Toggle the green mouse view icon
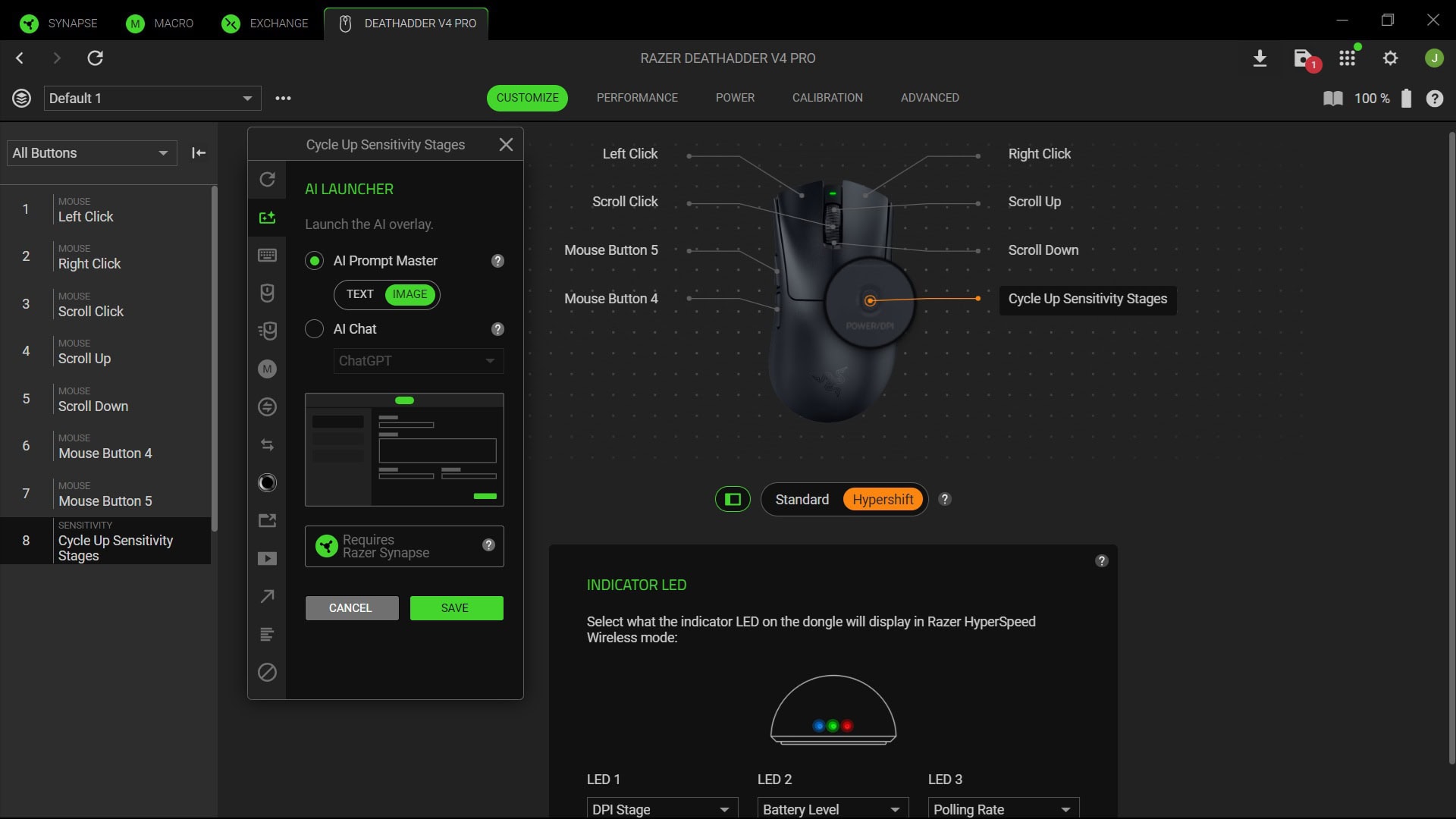This screenshot has width=1456, height=819. [733, 500]
